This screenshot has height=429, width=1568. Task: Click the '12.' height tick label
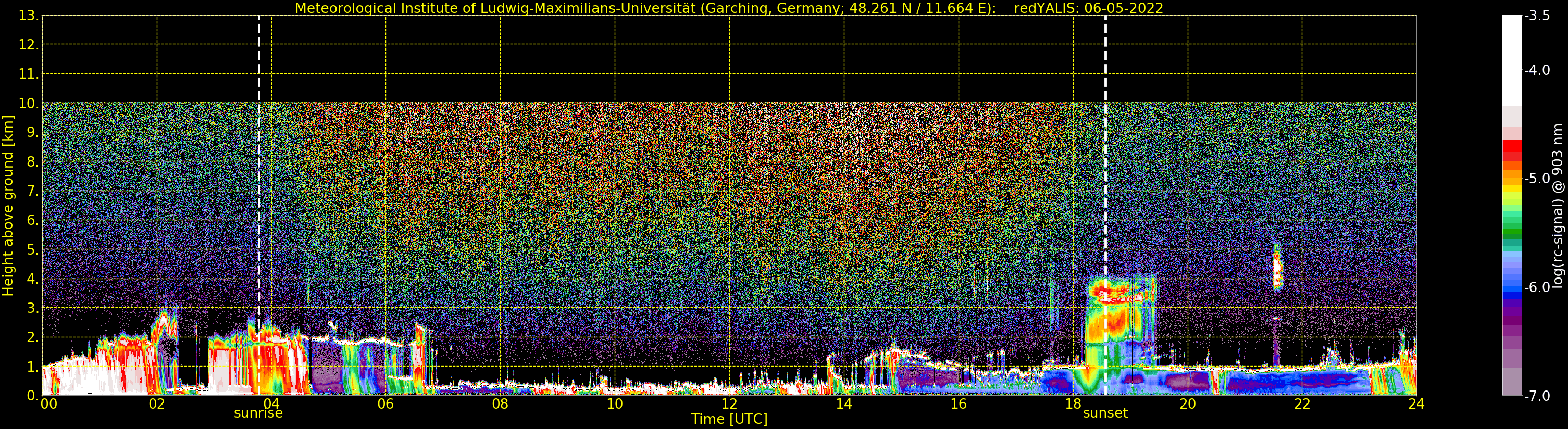(x=29, y=45)
